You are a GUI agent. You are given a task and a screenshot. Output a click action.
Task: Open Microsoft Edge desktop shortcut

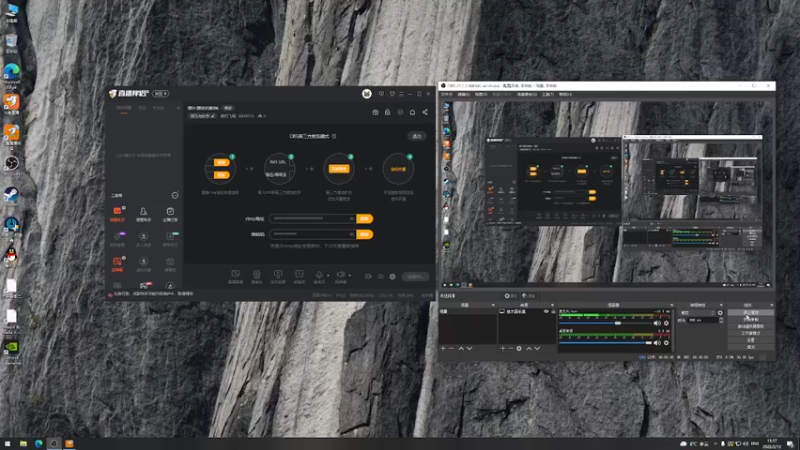[12, 71]
